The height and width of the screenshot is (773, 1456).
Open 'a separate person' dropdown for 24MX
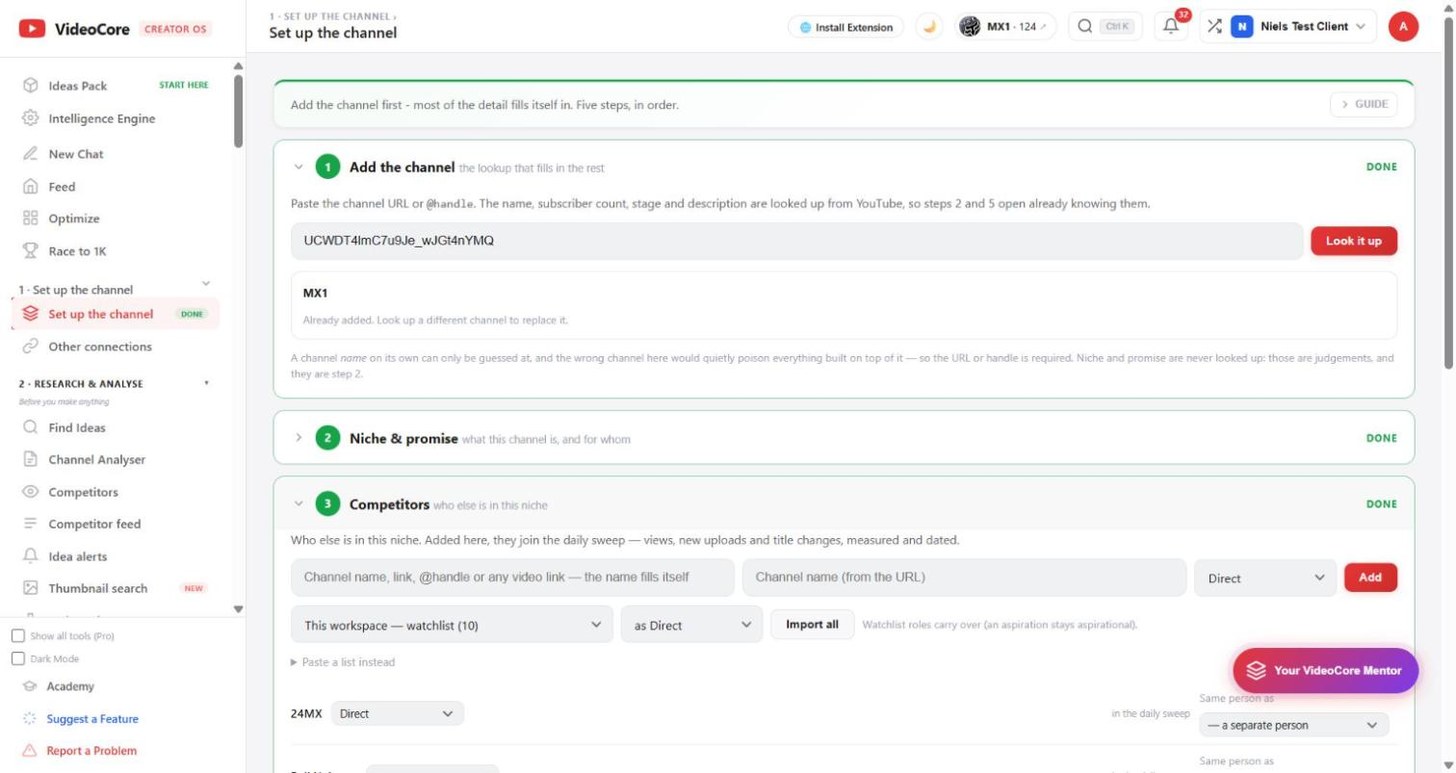coord(1294,725)
